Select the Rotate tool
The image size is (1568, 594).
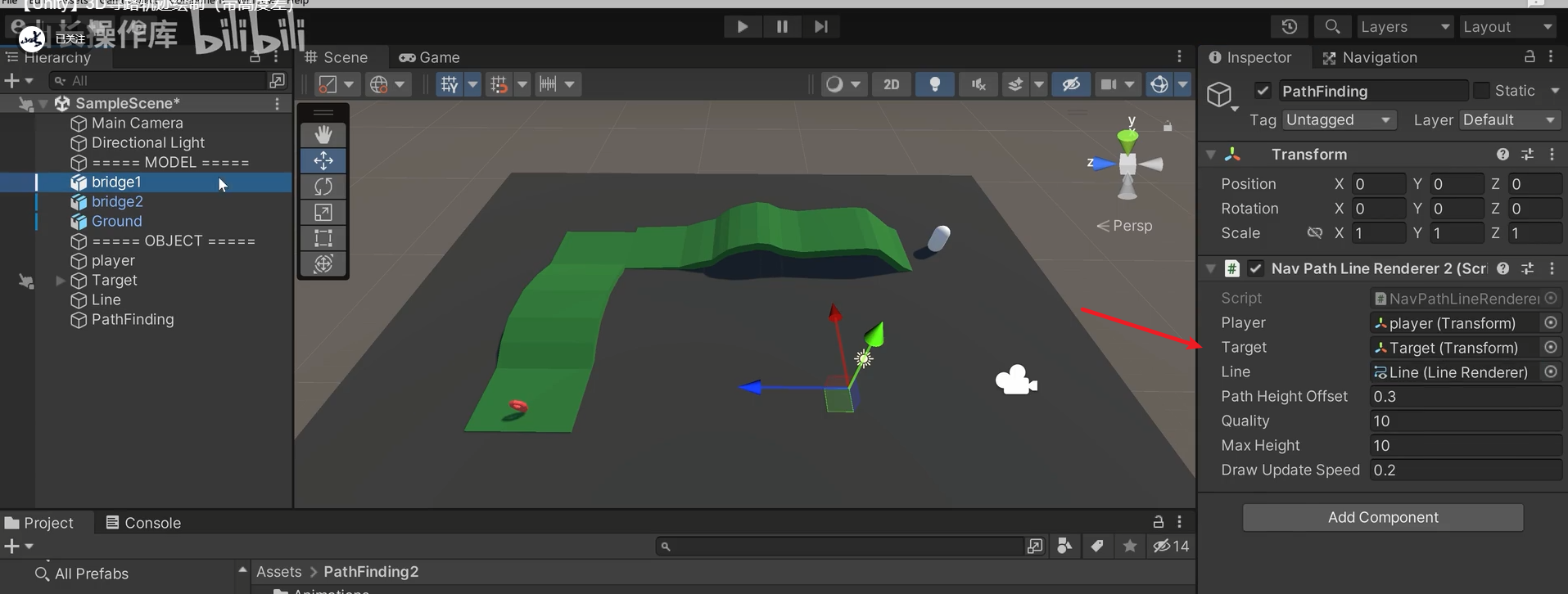pos(323,187)
